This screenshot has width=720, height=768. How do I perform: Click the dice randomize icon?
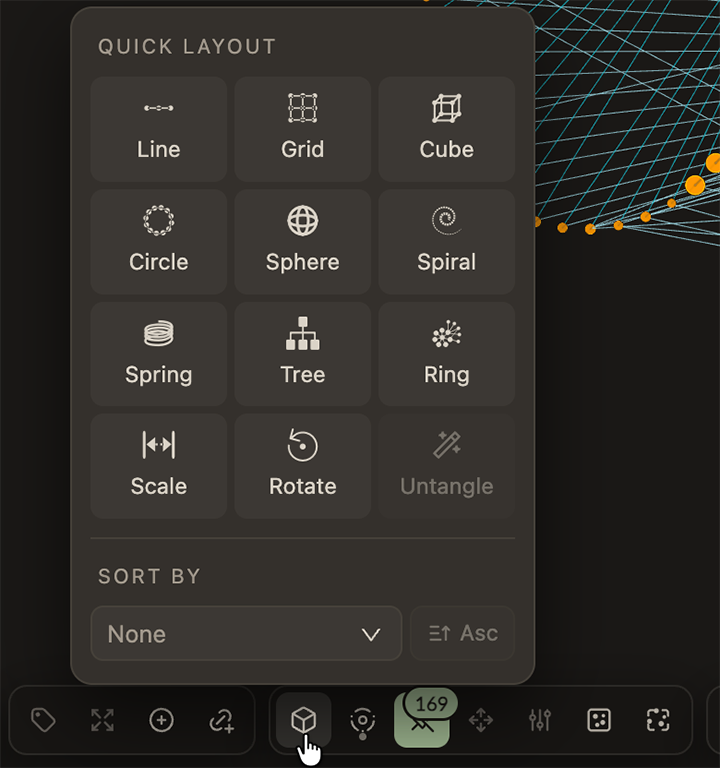tap(599, 720)
